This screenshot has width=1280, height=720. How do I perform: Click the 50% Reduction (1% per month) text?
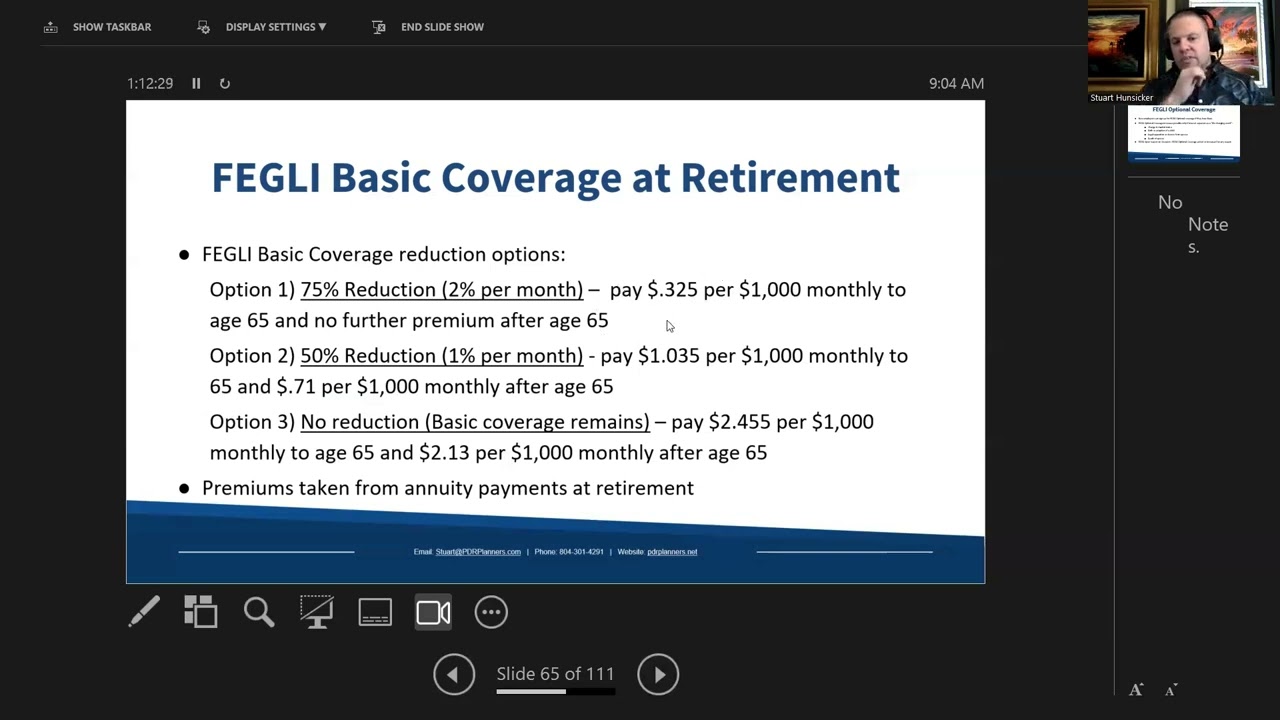coord(441,356)
